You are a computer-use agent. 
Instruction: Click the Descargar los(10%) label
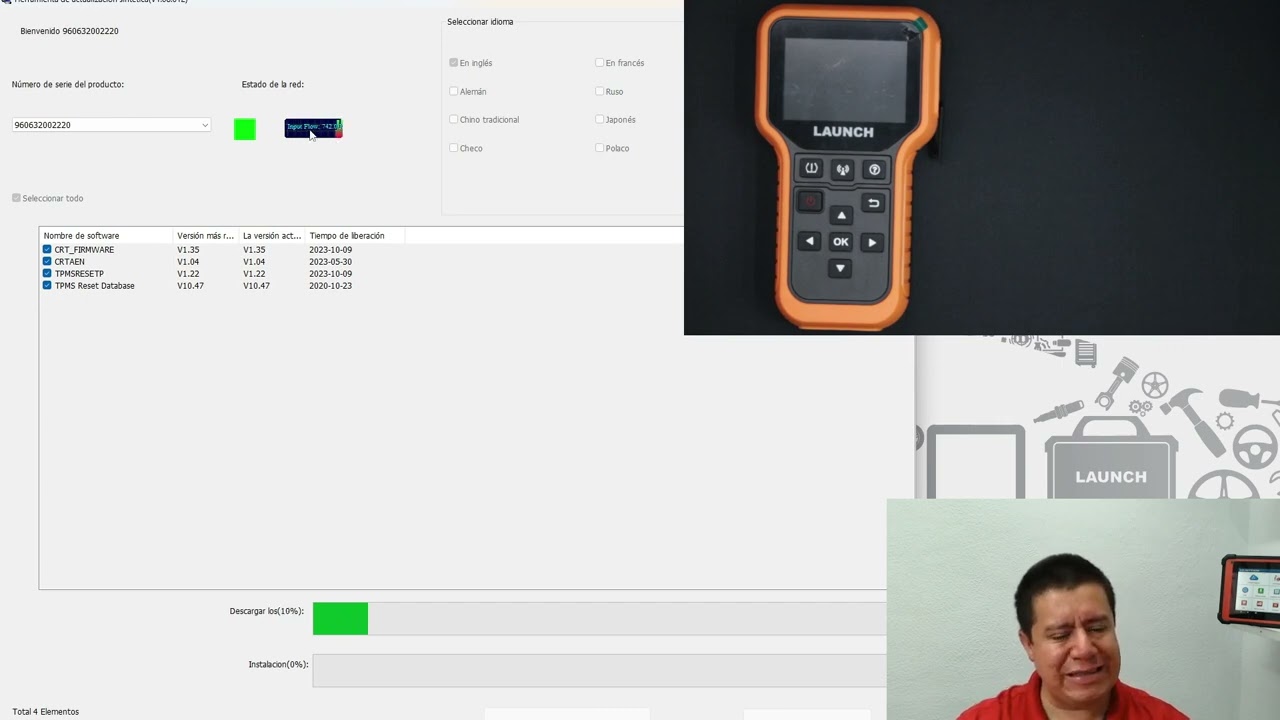tap(267, 611)
